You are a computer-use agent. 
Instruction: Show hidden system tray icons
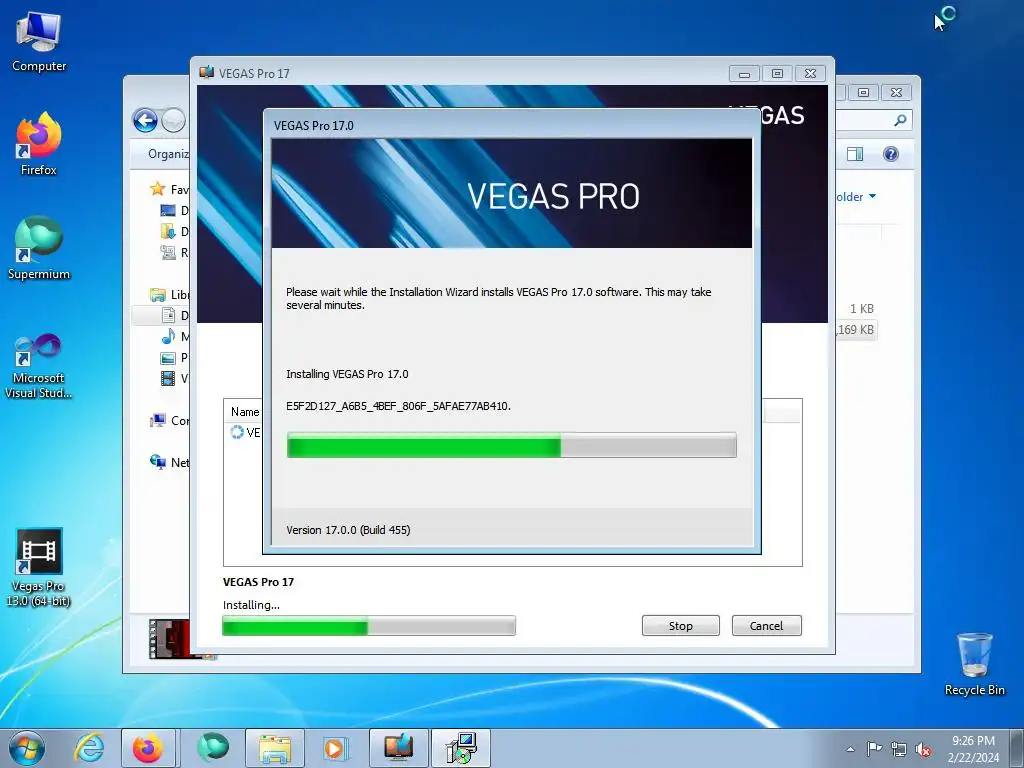tap(850, 749)
